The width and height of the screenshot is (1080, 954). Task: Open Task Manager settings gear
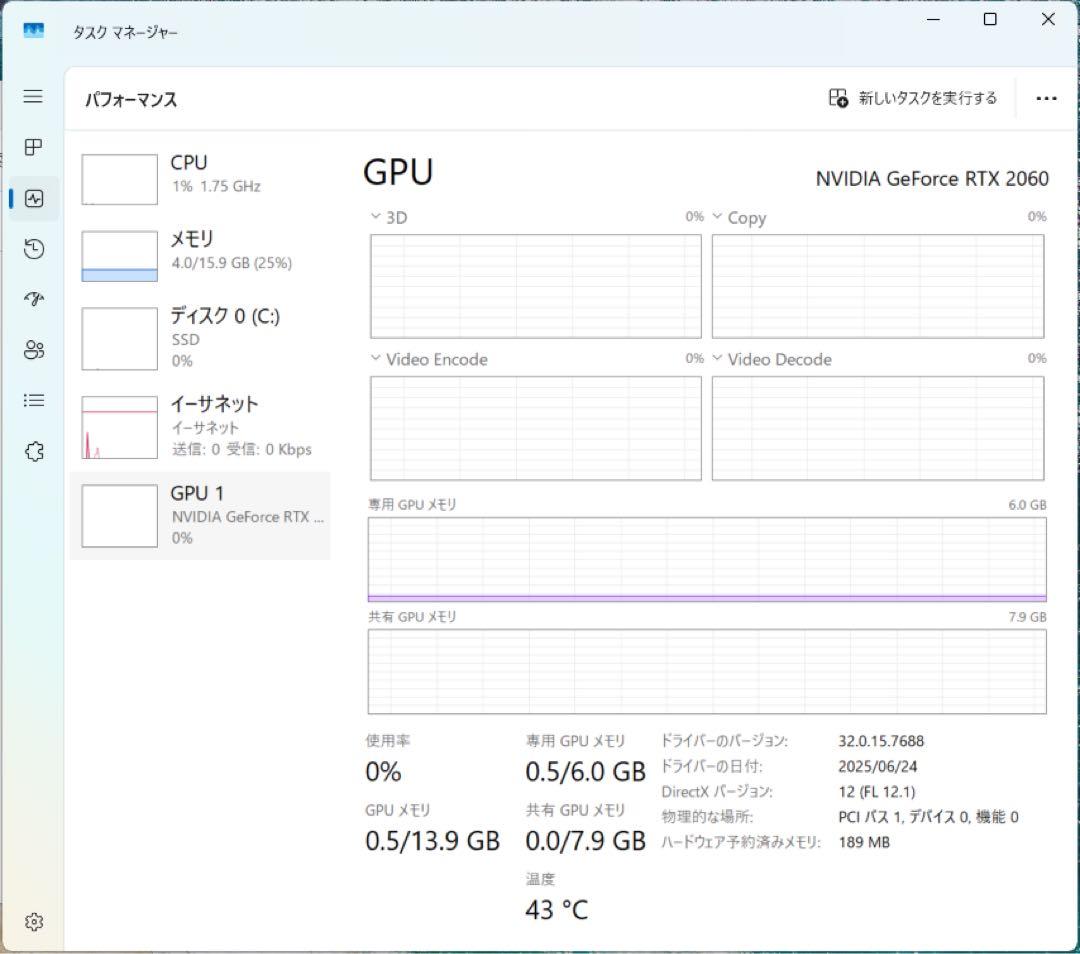(x=34, y=921)
